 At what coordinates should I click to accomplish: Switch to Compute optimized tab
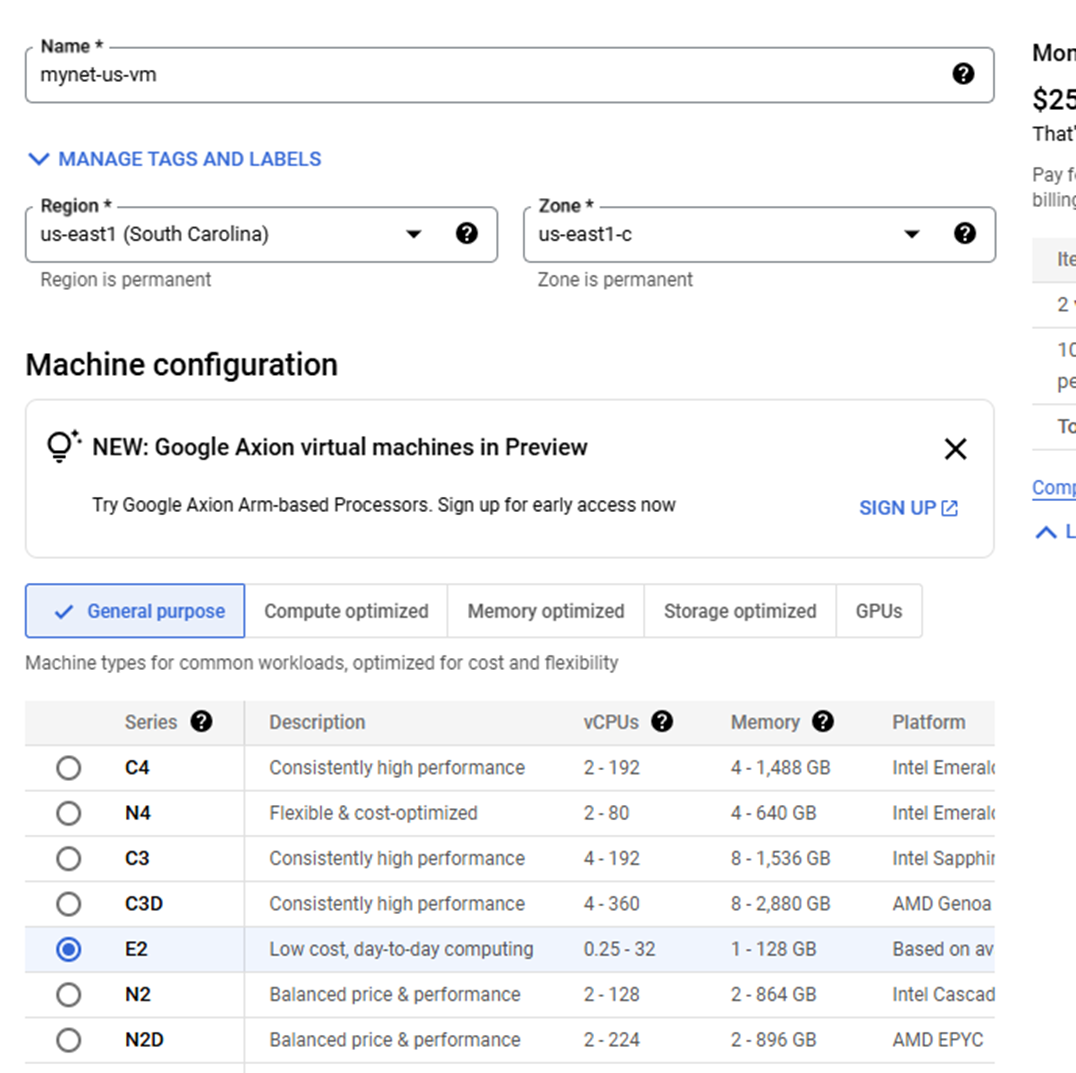coord(347,611)
